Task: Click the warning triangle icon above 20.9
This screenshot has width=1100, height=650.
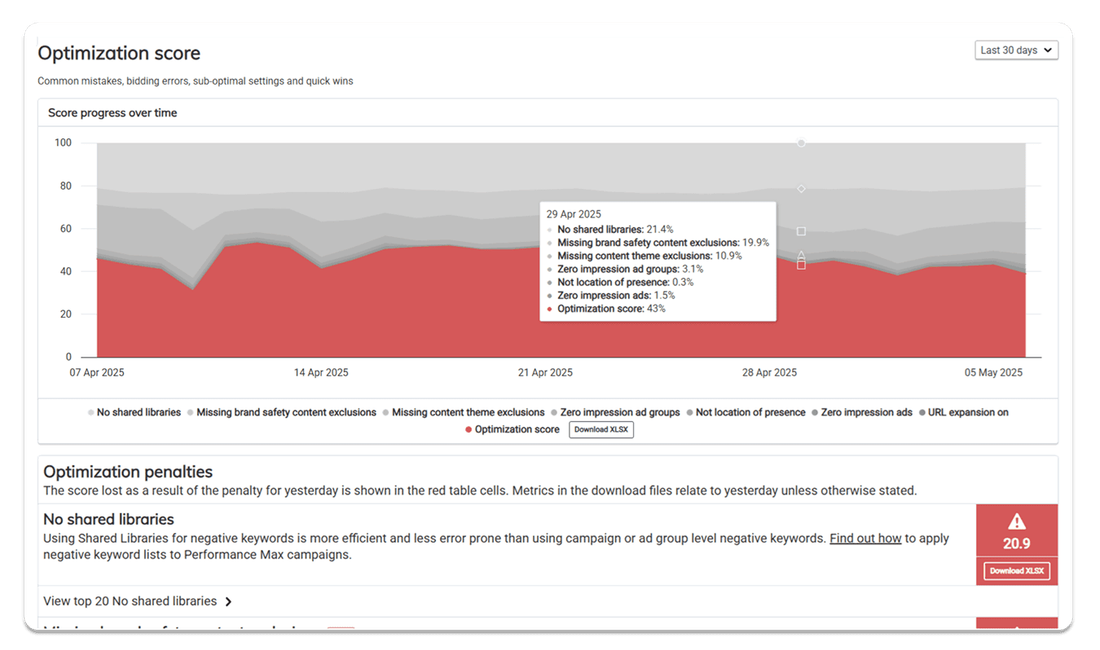Action: pos(1017,522)
